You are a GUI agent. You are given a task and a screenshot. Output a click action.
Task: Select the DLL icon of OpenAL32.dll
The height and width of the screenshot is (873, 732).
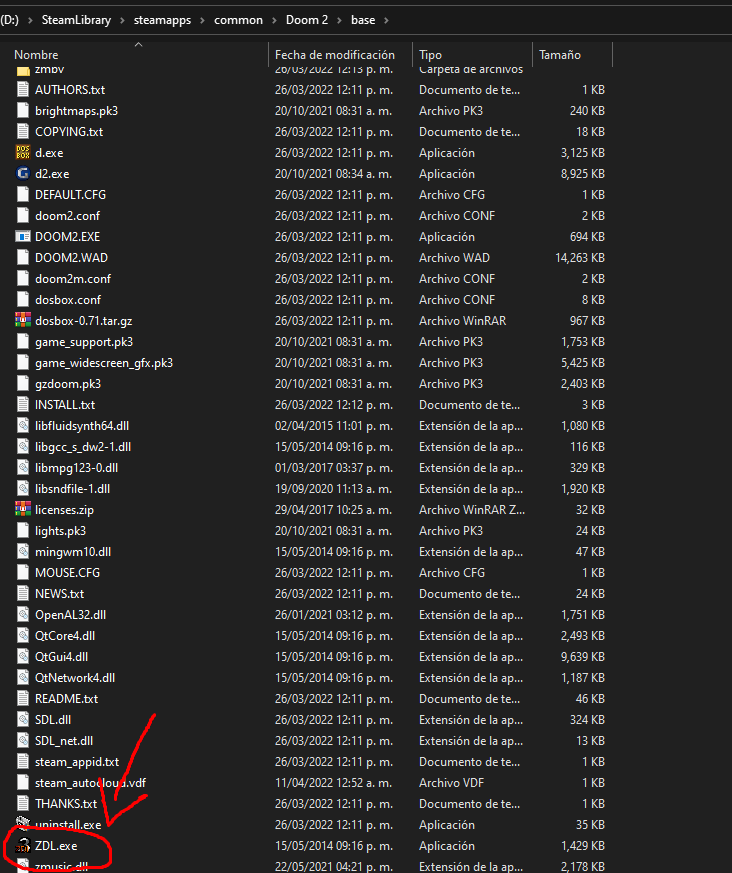(23, 615)
